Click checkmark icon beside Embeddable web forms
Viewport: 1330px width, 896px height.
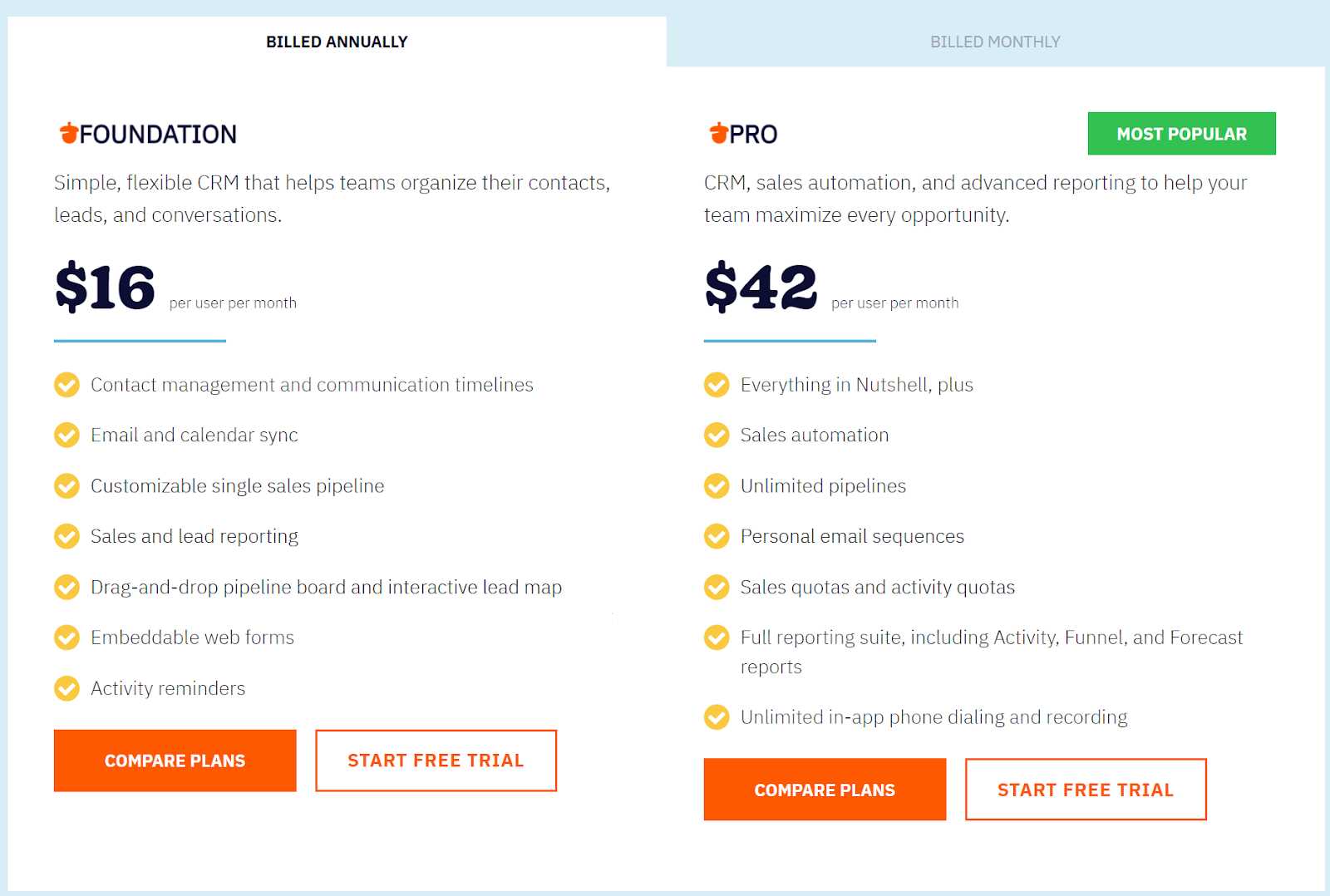pos(66,638)
